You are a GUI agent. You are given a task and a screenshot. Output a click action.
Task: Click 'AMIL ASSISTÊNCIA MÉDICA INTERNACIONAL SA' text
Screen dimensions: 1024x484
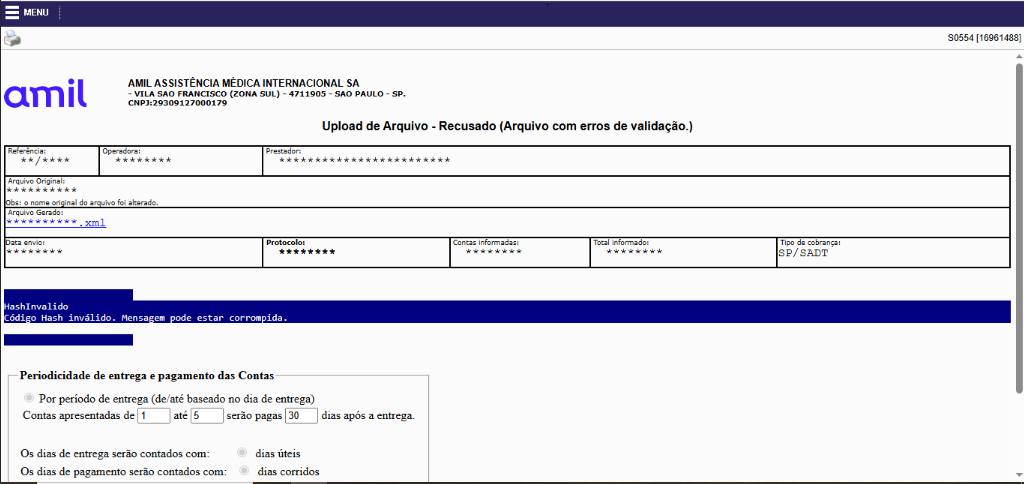(x=244, y=84)
